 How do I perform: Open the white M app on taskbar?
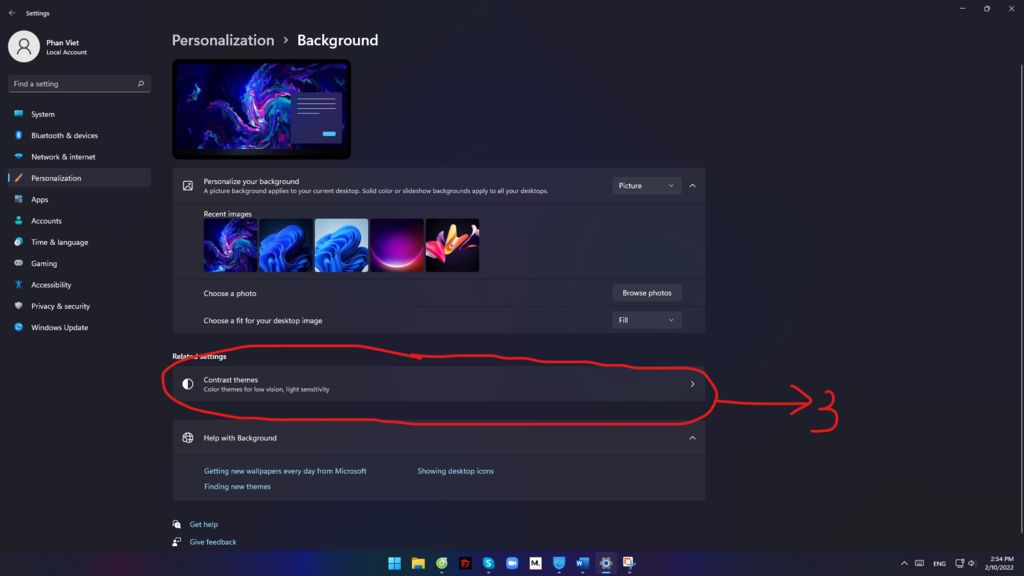pyautogui.click(x=536, y=563)
